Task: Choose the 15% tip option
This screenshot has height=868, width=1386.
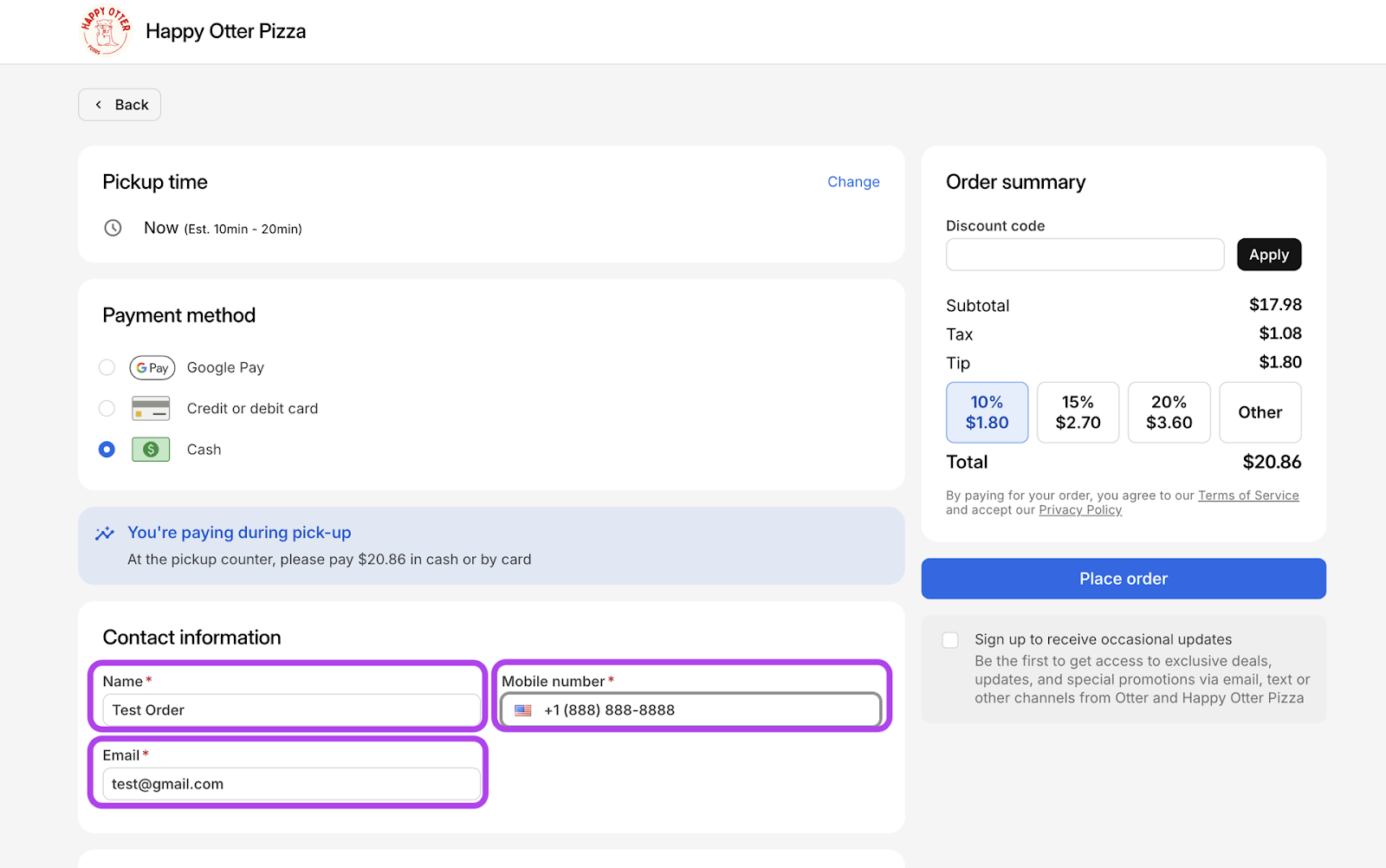Action: (x=1078, y=412)
